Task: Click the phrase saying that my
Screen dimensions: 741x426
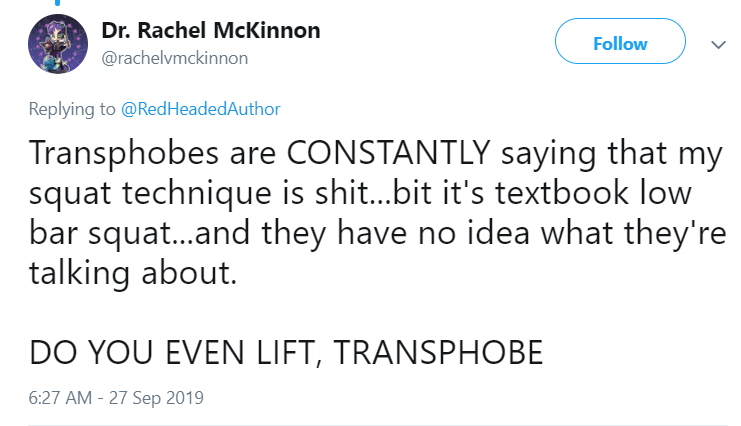Action: coord(612,154)
